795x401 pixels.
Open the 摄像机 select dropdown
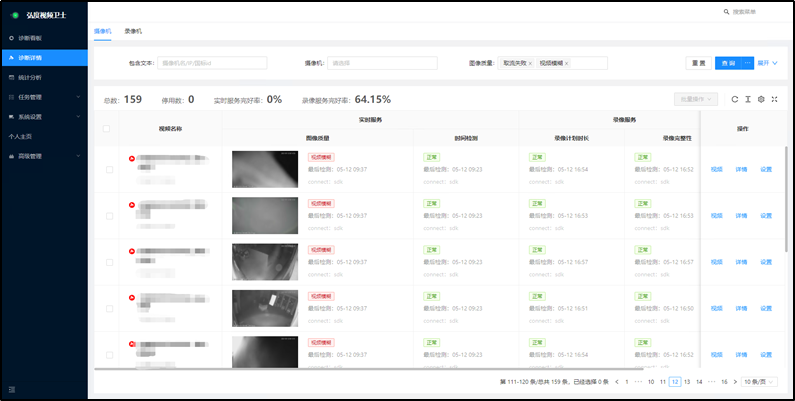[x=382, y=63]
